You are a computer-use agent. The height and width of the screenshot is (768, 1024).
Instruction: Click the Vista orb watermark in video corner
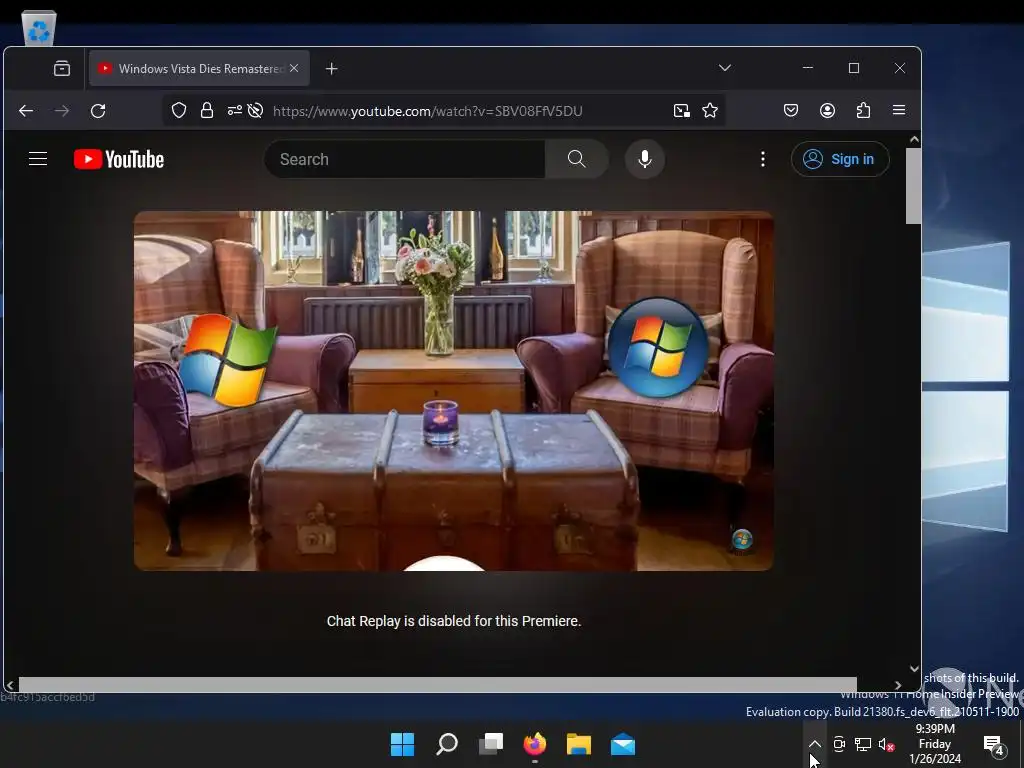tap(742, 539)
